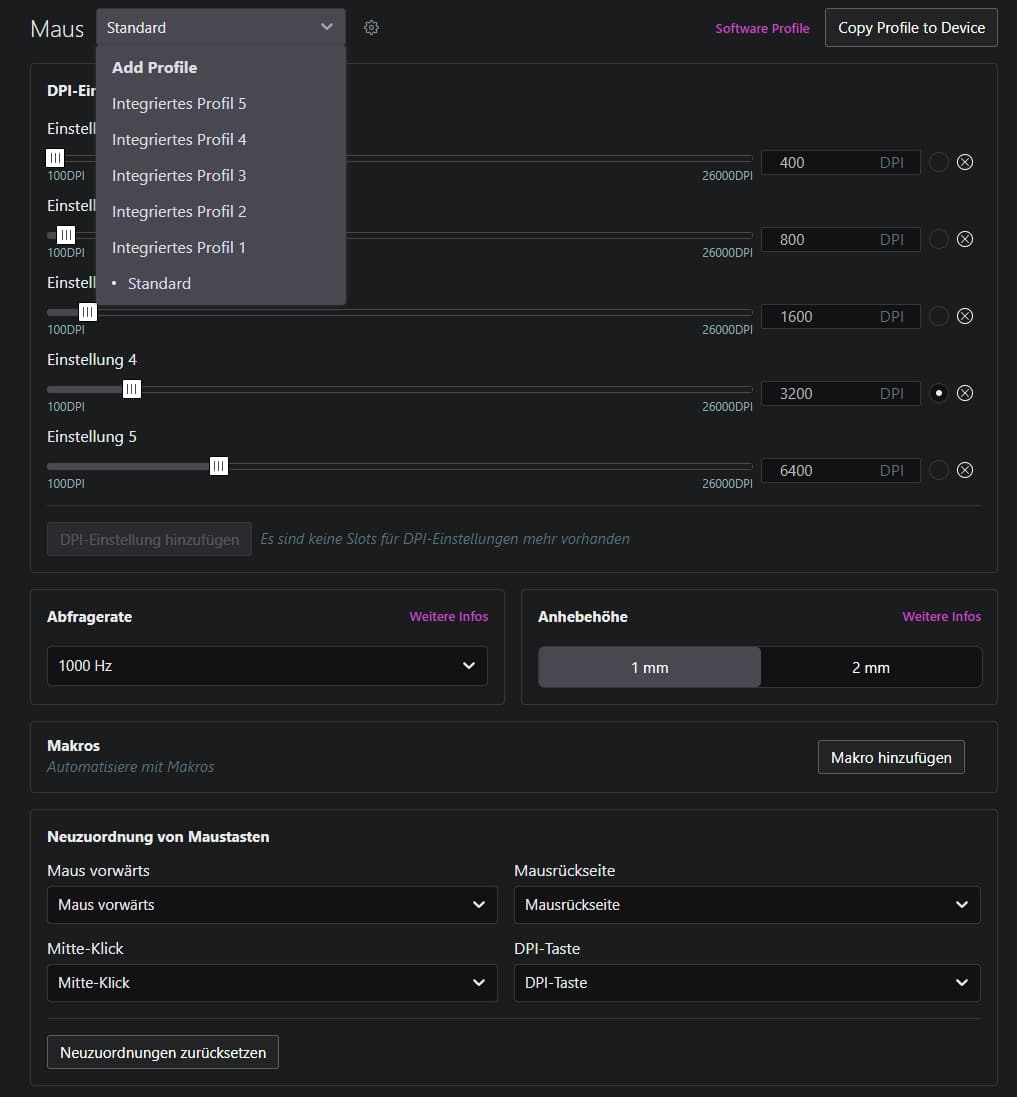Switch lift-off height to 2 mm

coord(870,668)
